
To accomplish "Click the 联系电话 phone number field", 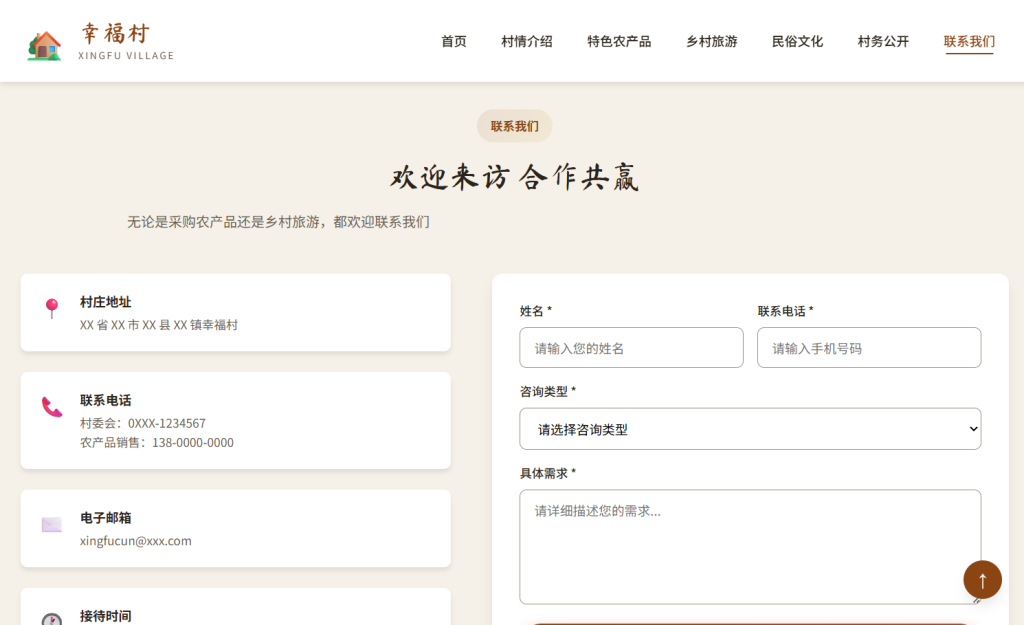I will [869, 348].
